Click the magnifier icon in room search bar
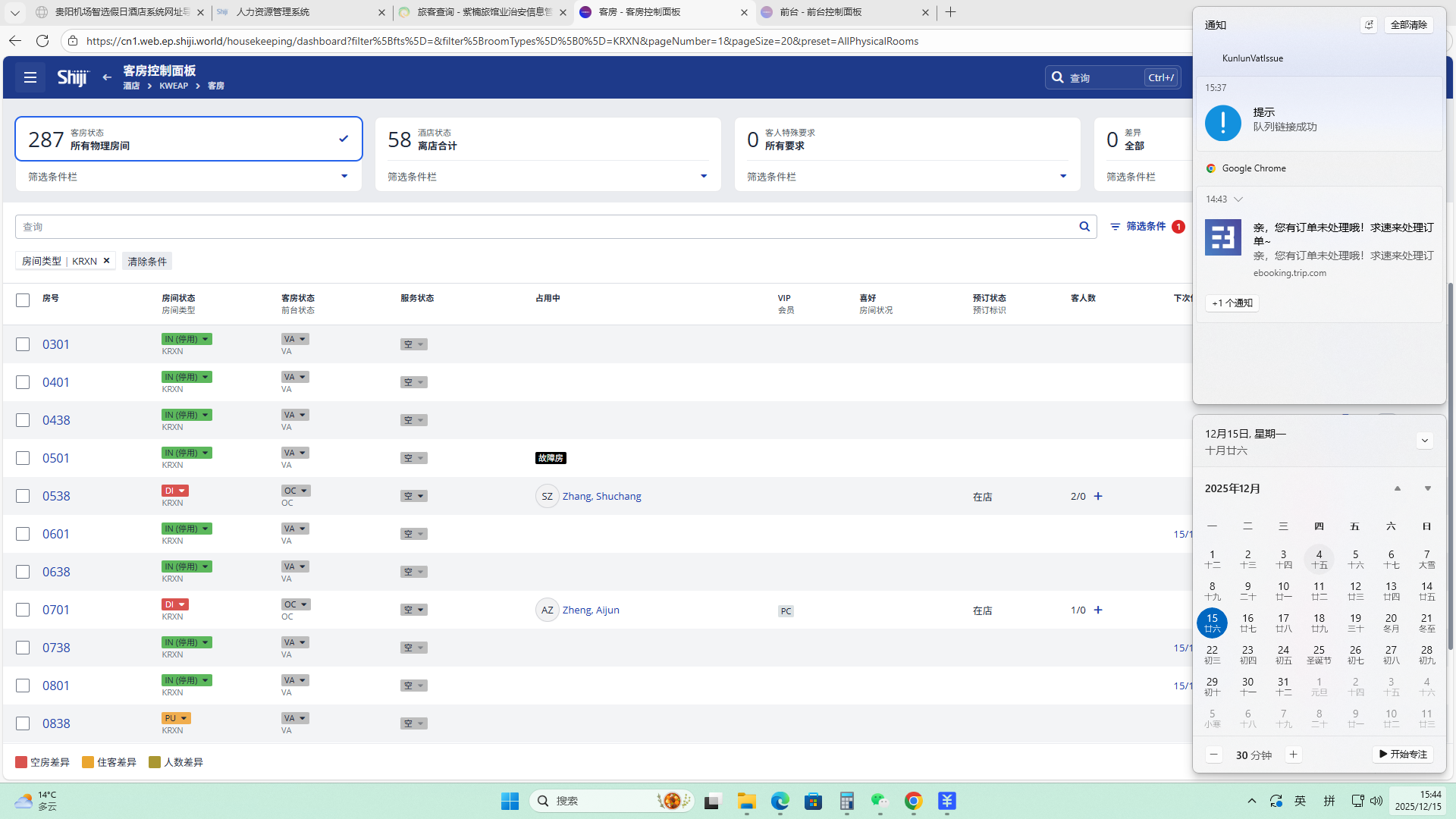The height and width of the screenshot is (819, 1456). click(1084, 227)
